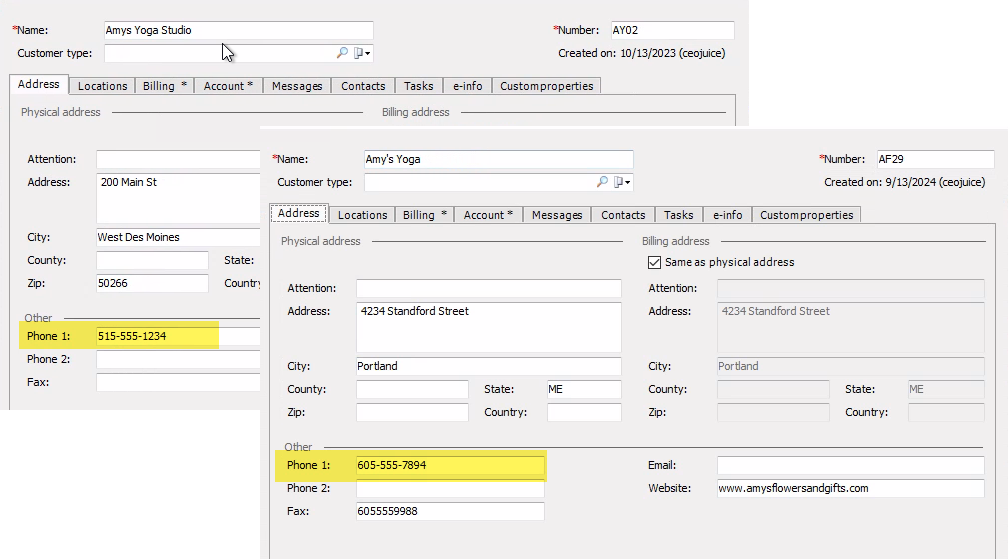Click the Name field containing Amys Yoga Studio
Image resolution: width=1008 pixels, height=559 pixels.
coord(238,30)
